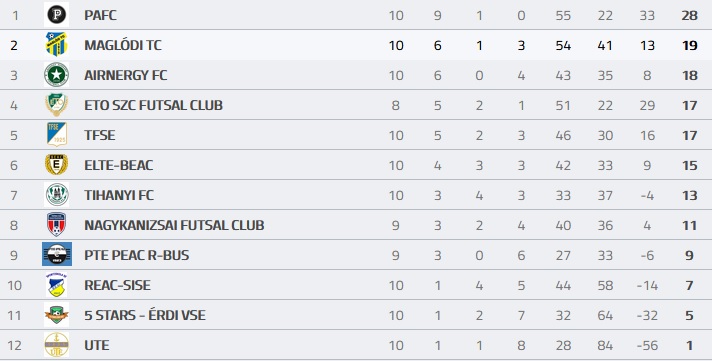Click the ELTE-BEAC laurel crest
Viewport: 712px width, 361px height.
pos(57,165)
